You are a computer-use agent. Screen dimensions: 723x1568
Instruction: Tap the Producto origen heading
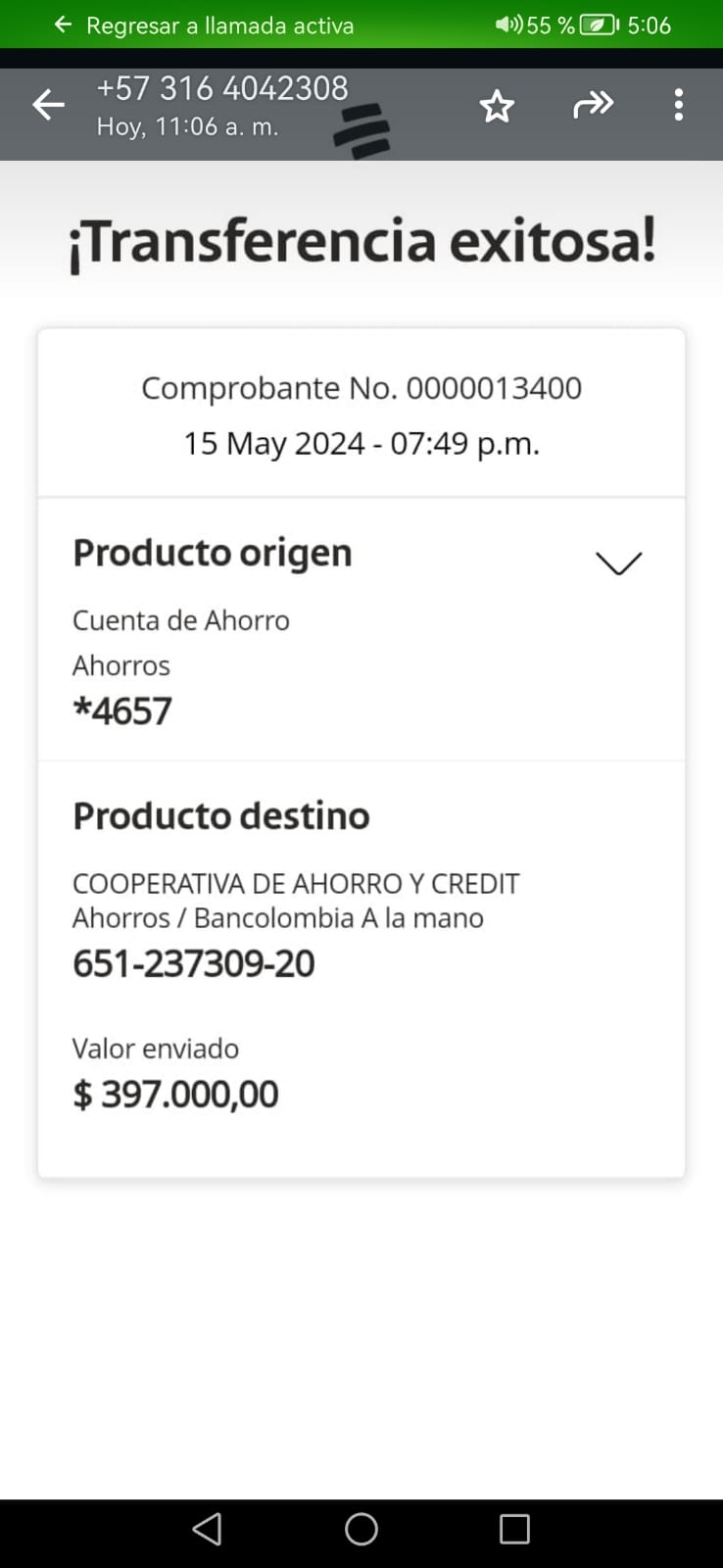coord(212,553)
